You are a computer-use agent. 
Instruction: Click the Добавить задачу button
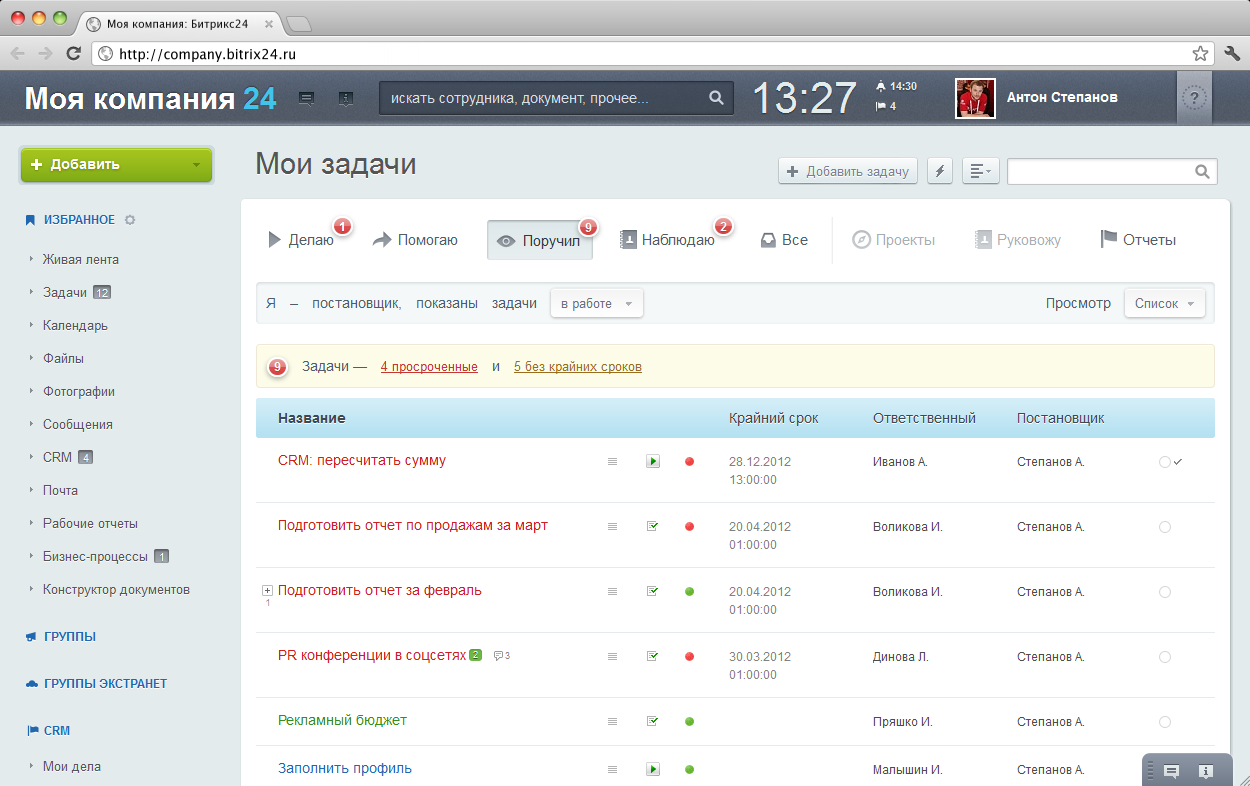coord(848,171)
